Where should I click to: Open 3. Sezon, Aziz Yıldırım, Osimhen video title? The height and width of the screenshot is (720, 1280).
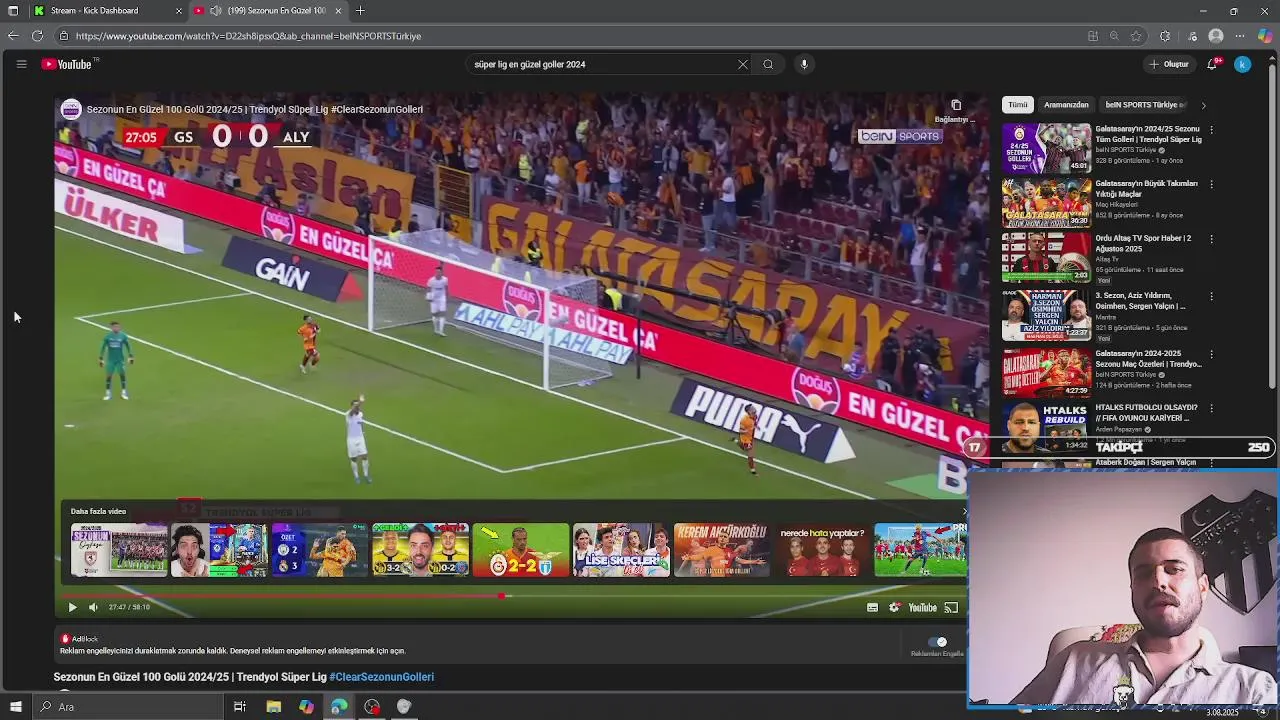point(1140,301)
